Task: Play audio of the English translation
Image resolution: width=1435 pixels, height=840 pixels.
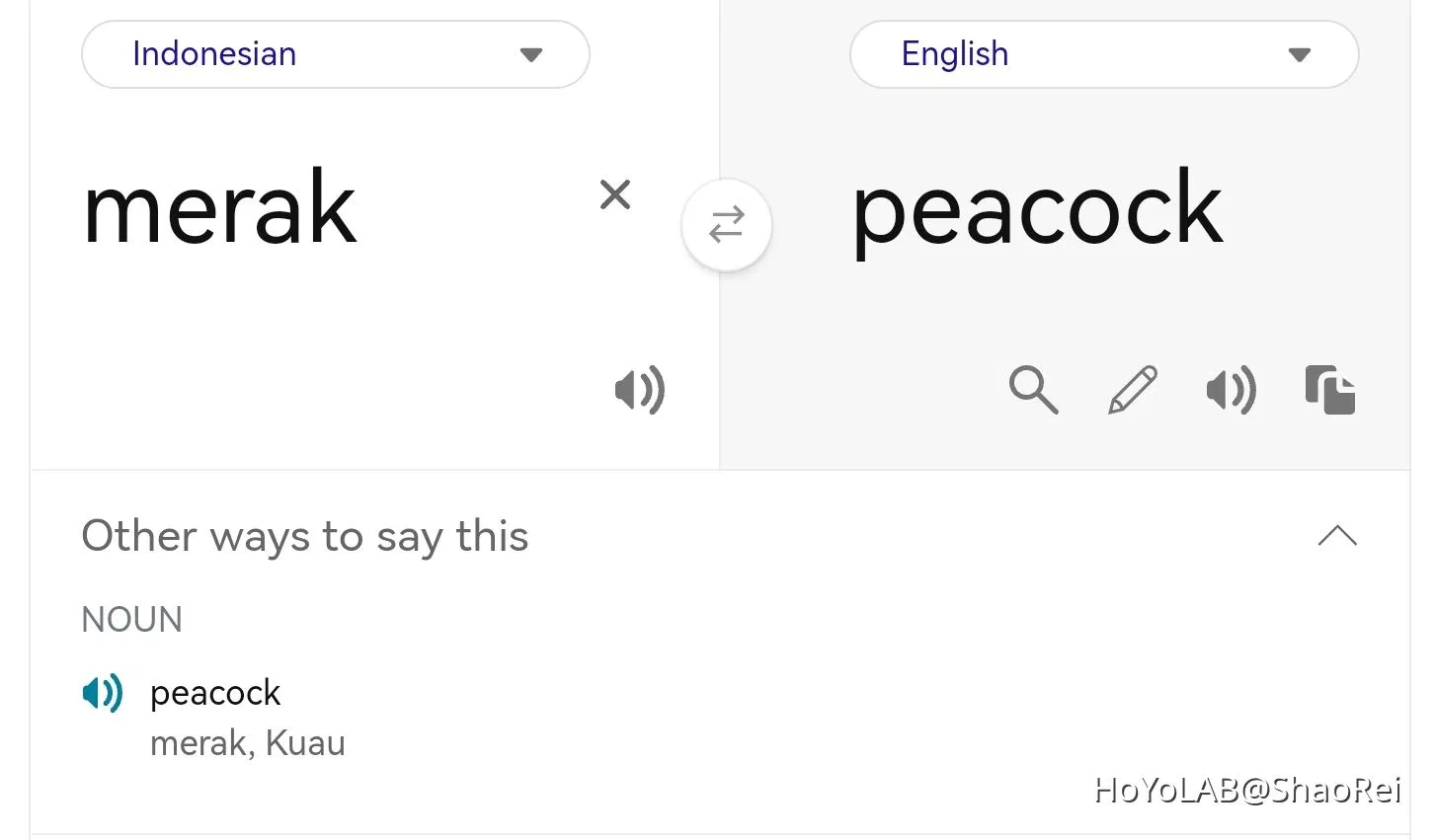Action: tap(1231, 389)
